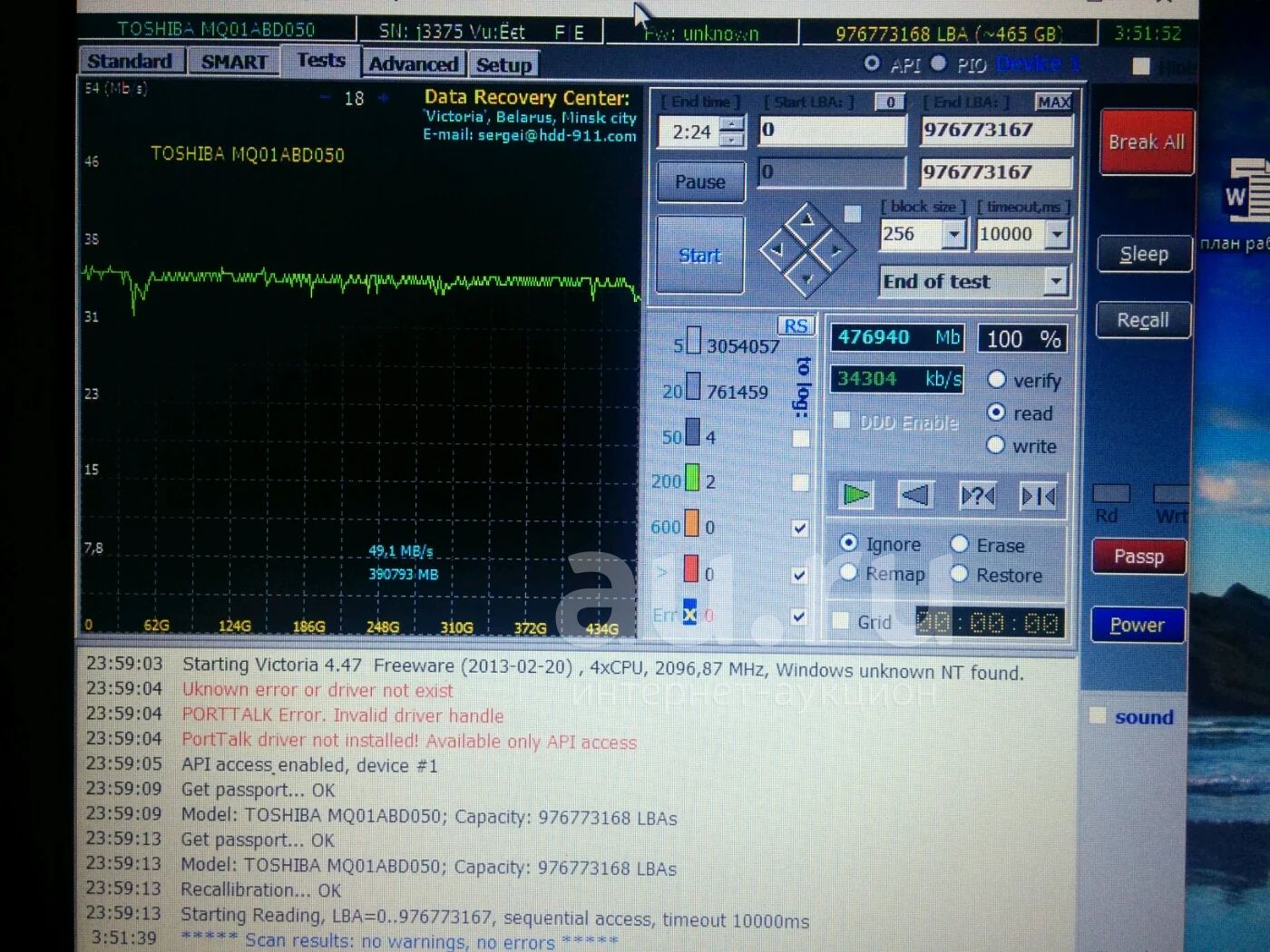Click the End LBA field 976773167
The width and height of the screenshot is (1270, 952).
coord(997,130)
